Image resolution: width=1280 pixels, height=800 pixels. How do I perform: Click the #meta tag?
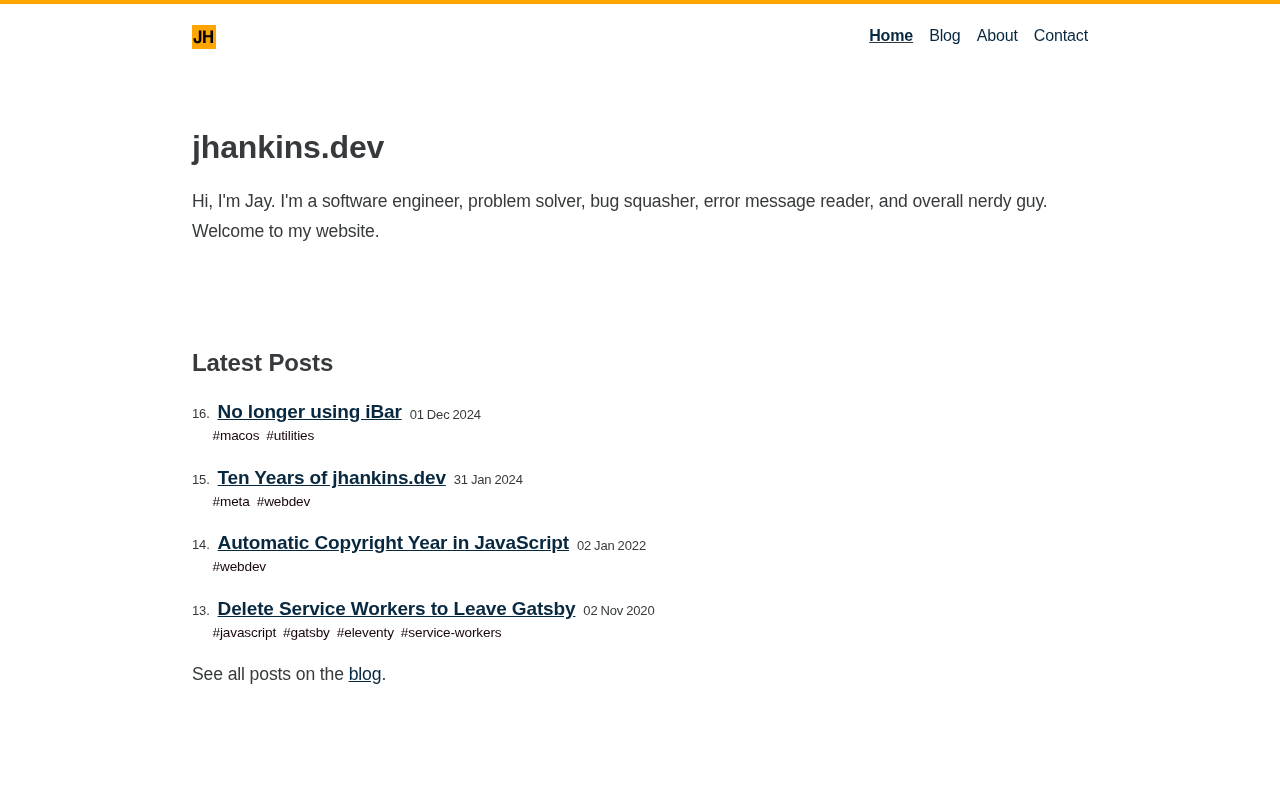231,502
